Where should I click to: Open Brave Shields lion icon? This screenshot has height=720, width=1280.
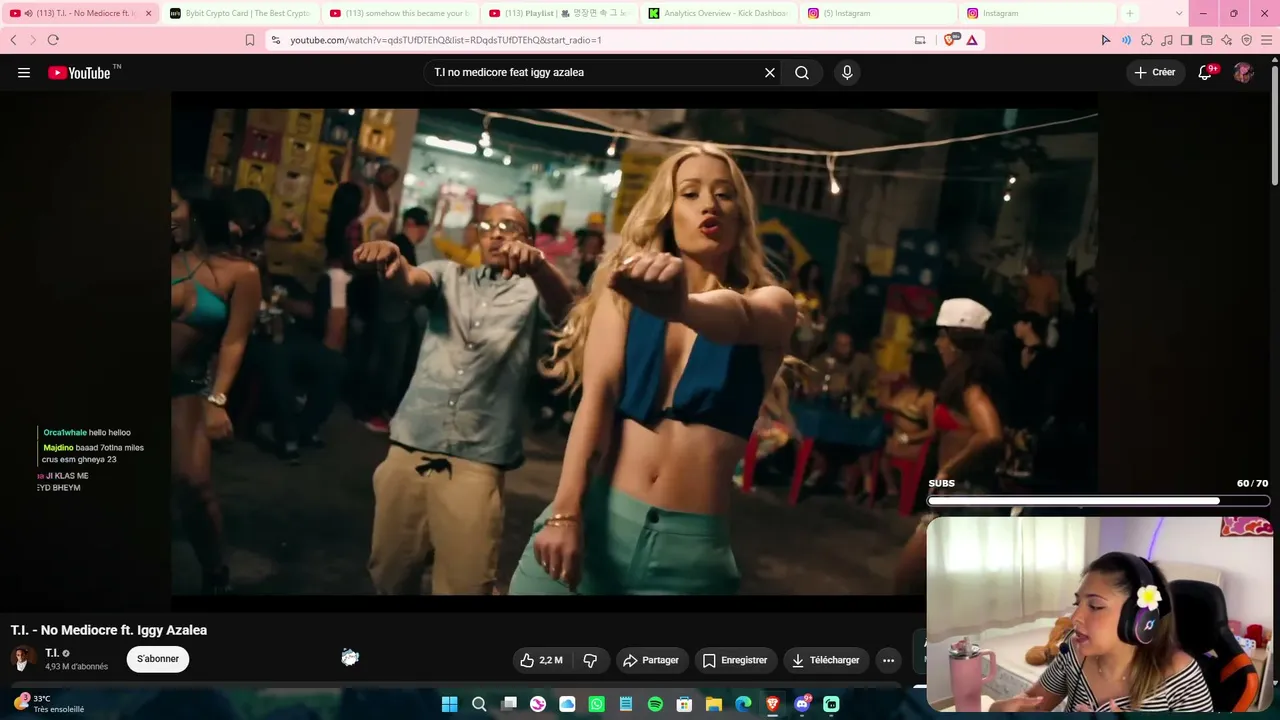point(950,40)
